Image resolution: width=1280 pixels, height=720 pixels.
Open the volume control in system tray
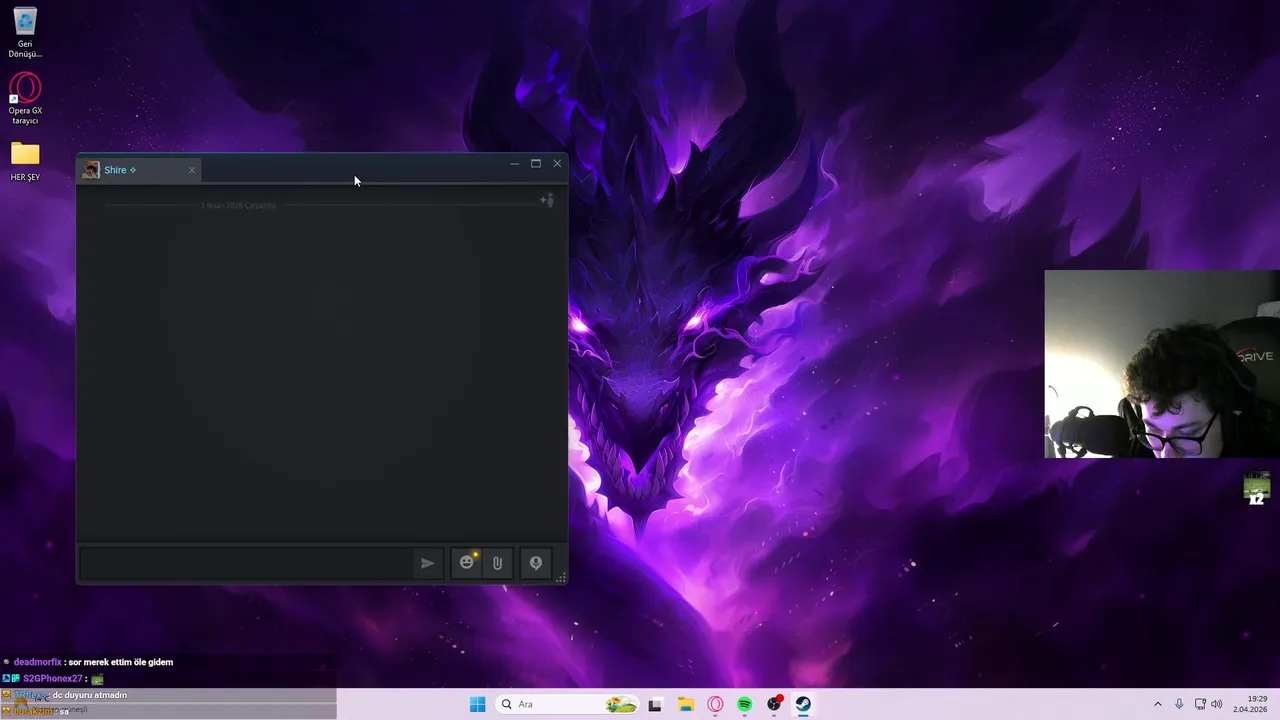1217,704
